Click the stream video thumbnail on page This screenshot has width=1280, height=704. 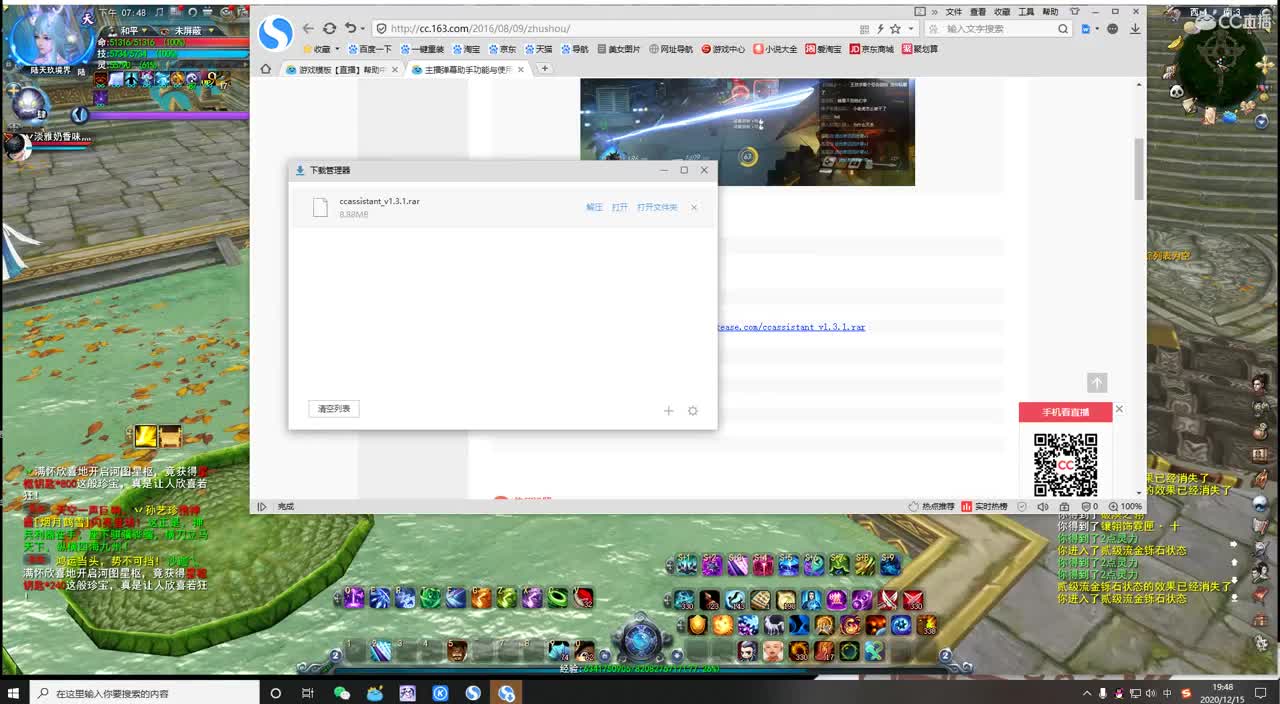[747, 132]
